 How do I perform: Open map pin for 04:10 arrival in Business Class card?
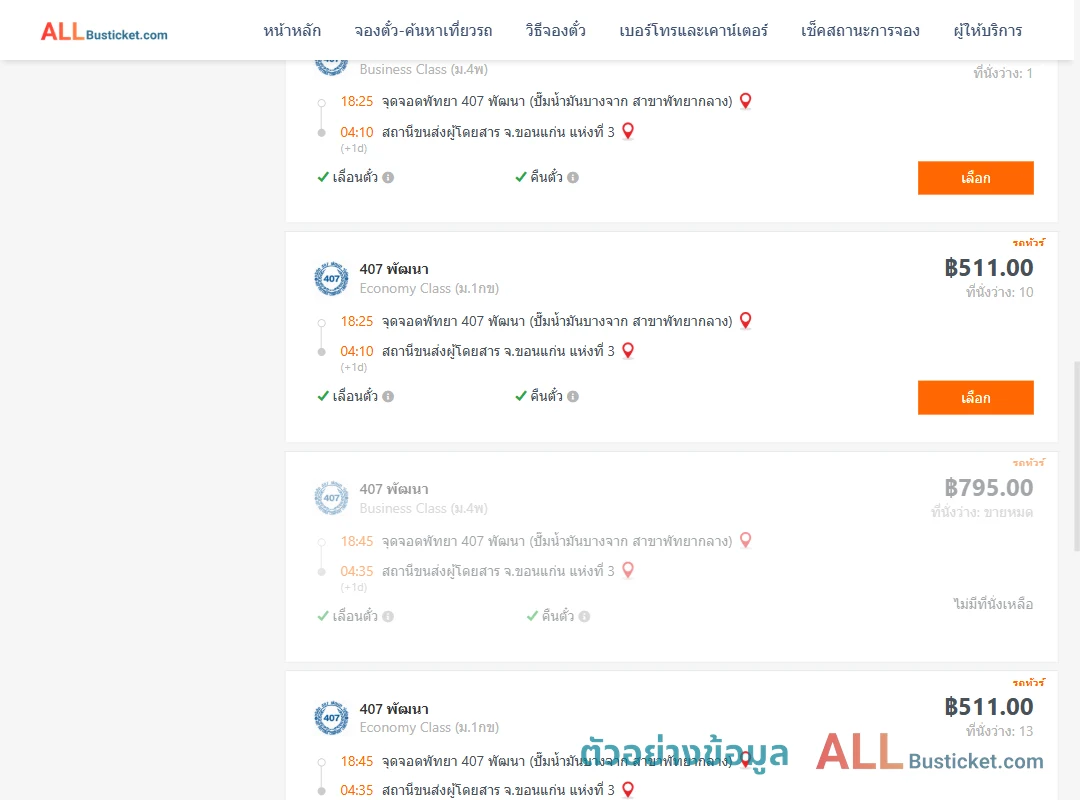click(627, 131)
